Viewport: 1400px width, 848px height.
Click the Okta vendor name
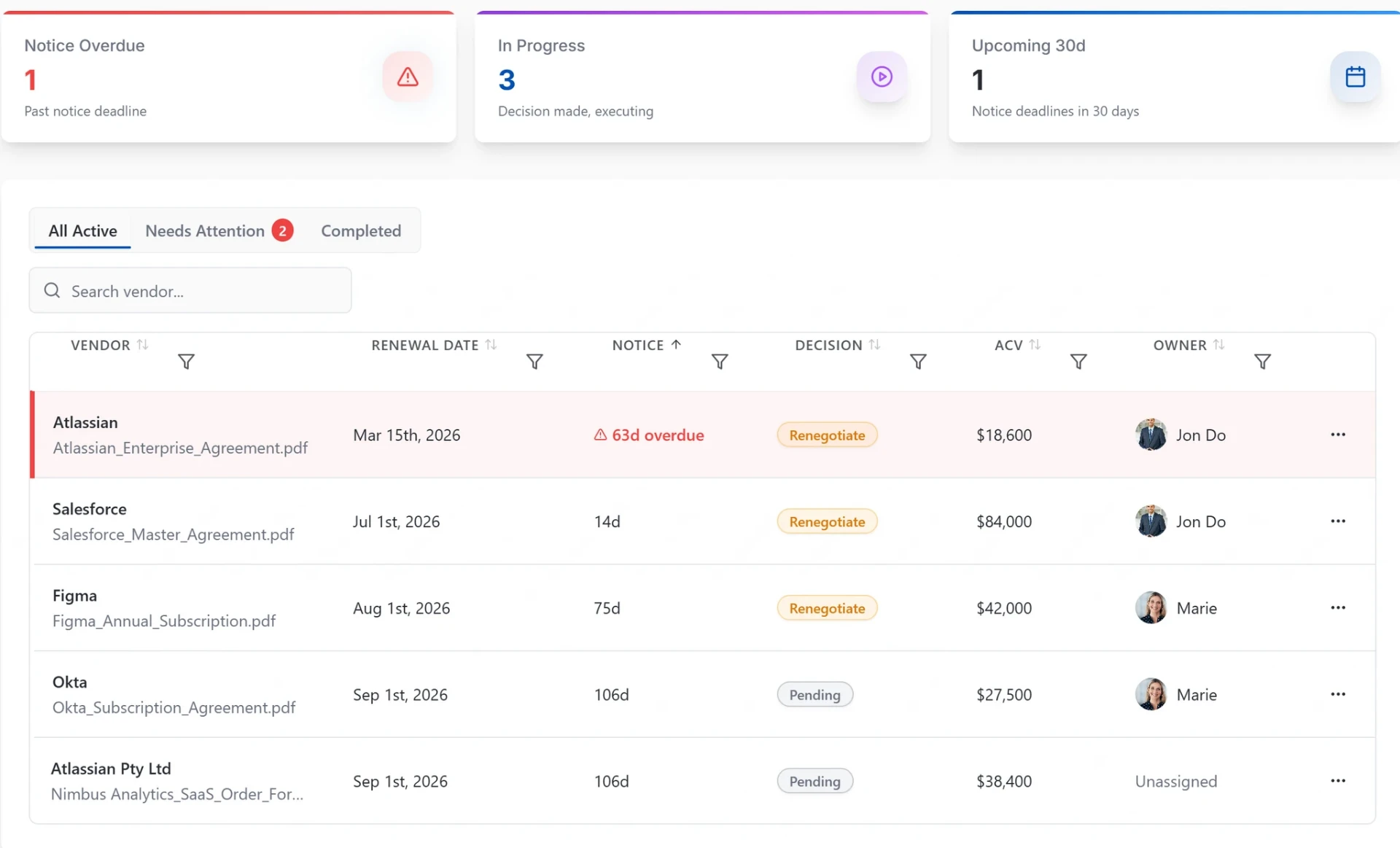pos(70,682)
